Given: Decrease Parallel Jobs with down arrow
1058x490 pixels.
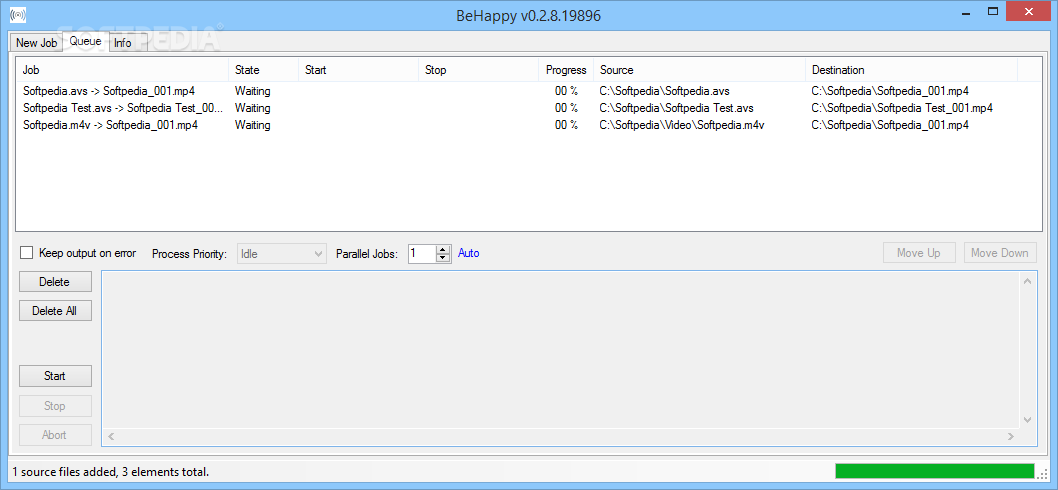Looking at the screenshot, I should click(443, 258).
